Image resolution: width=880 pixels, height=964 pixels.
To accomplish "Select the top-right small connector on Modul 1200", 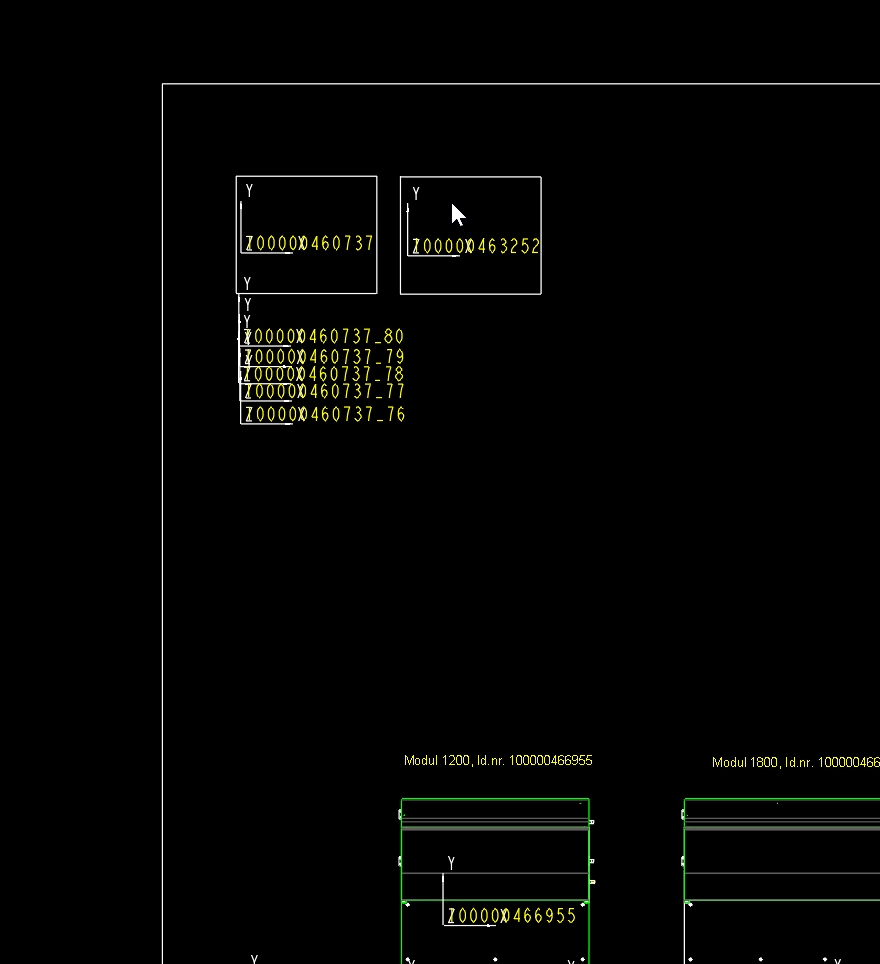I will point(592,822).
